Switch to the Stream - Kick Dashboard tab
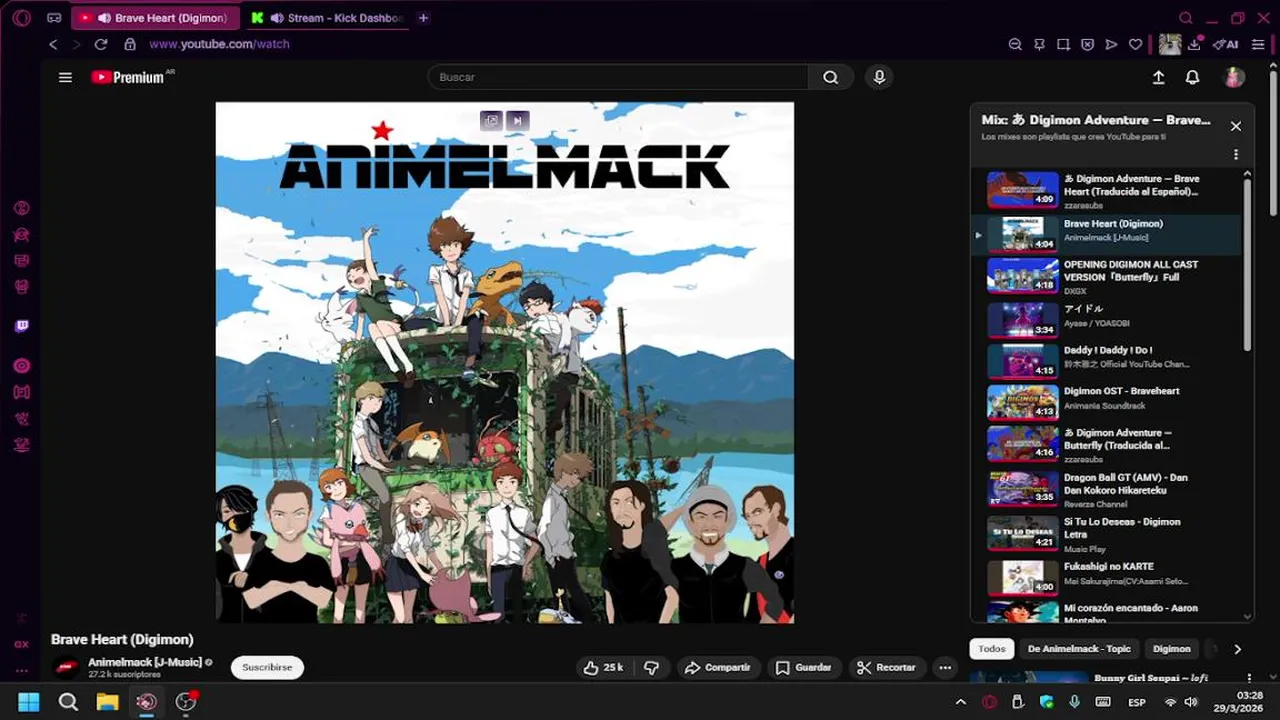 click(327, 18)
